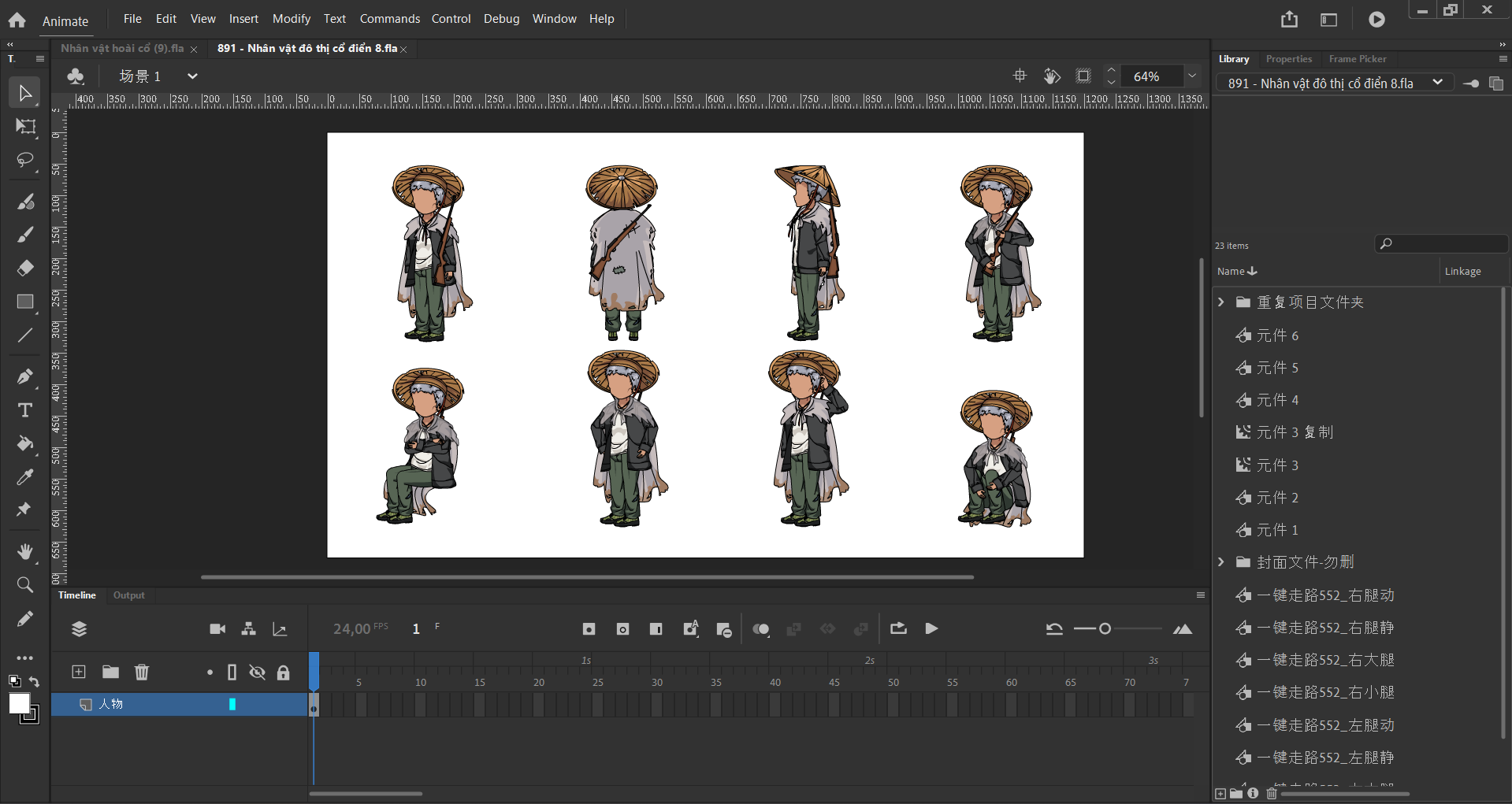The height and width of the screenshot is (804, 1512).
Task: Delete the selected timeline layer
Action: click(142, 672)
